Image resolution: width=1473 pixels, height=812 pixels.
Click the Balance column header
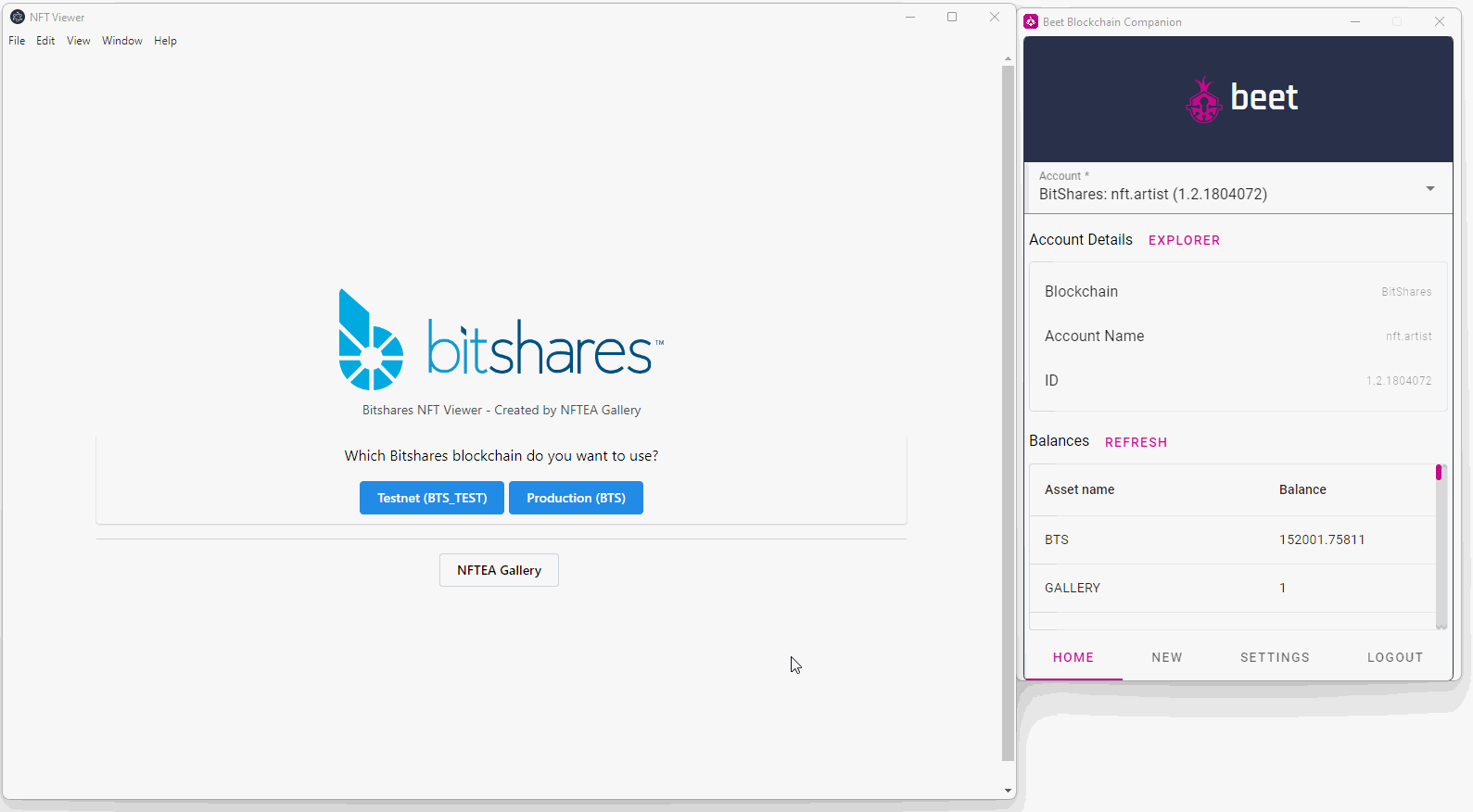coord(1302,489)
